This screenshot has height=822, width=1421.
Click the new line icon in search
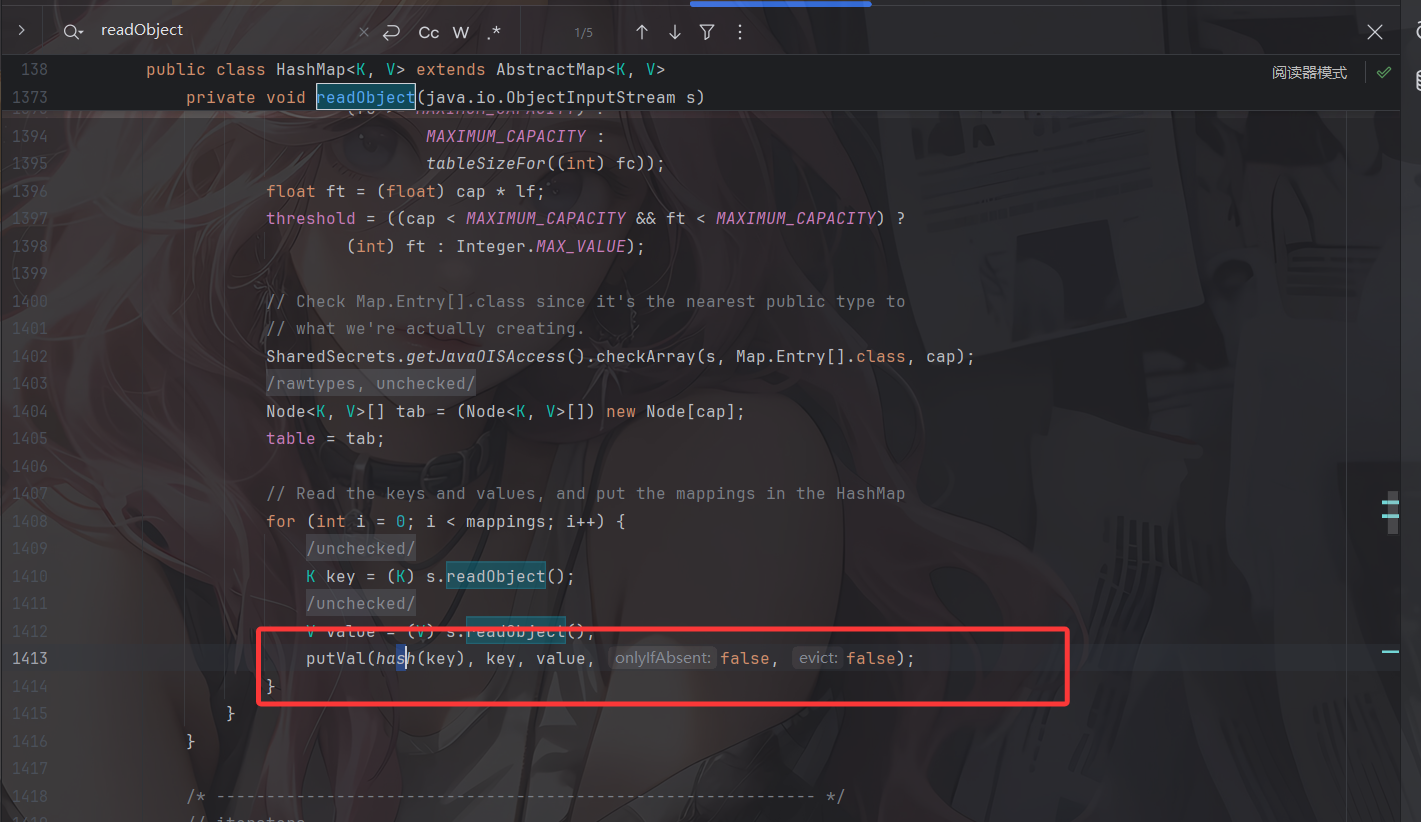(391, 32)
